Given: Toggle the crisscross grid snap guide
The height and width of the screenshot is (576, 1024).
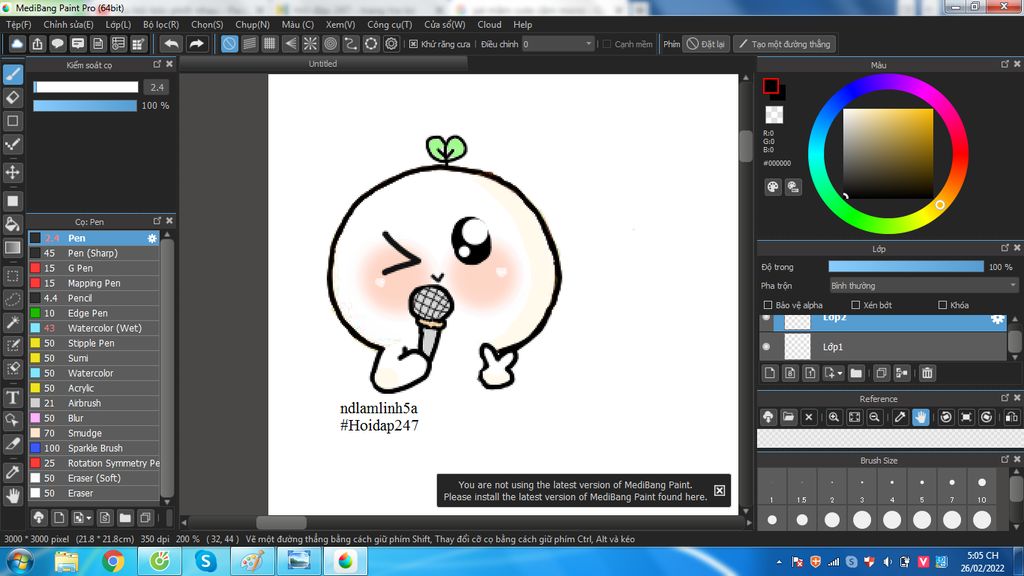Looking at the screenshot, I should tap(270, 44).
